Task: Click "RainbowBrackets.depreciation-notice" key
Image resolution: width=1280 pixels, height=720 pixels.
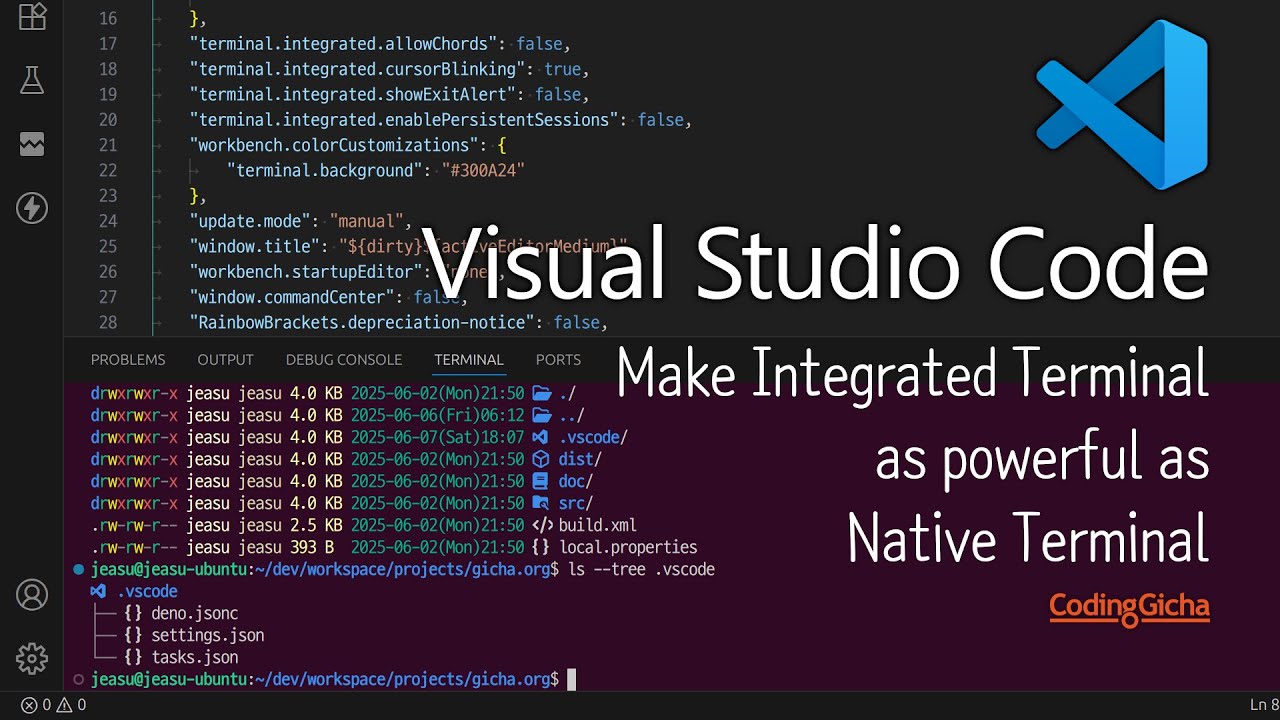Action: coord(362,323)
